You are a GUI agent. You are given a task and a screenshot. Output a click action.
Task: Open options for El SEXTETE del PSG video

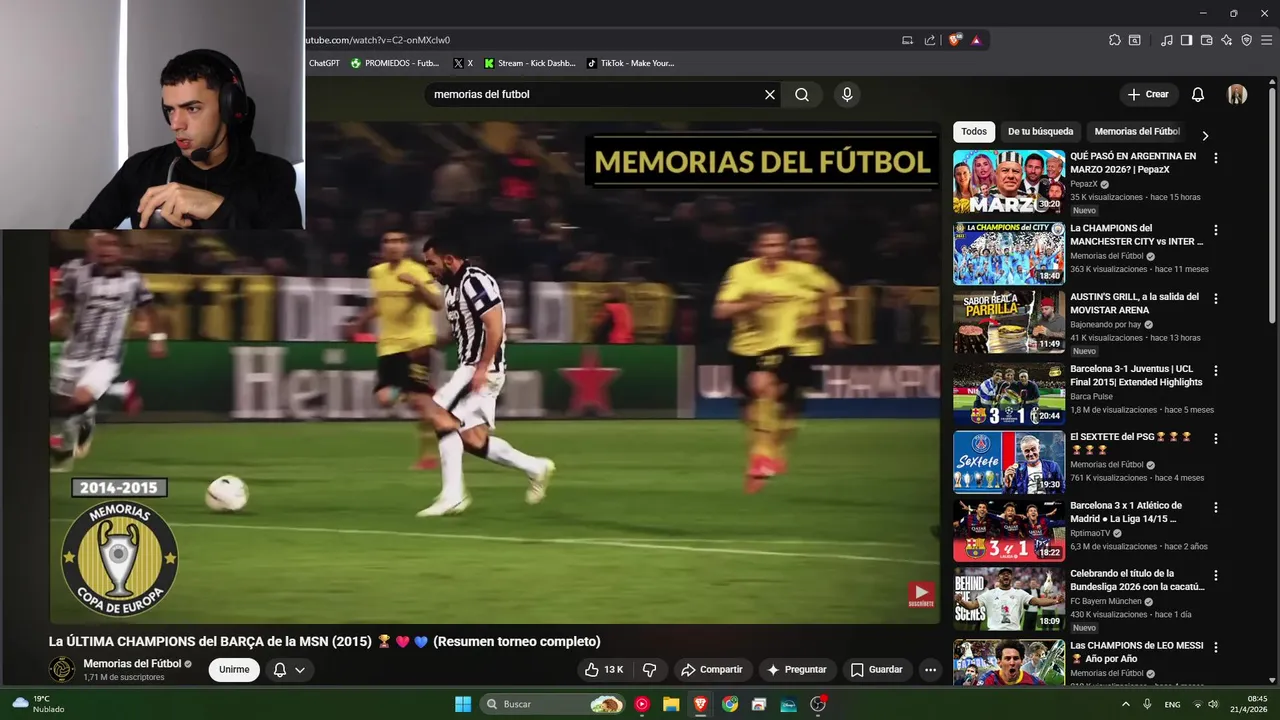click(1216, 438)
